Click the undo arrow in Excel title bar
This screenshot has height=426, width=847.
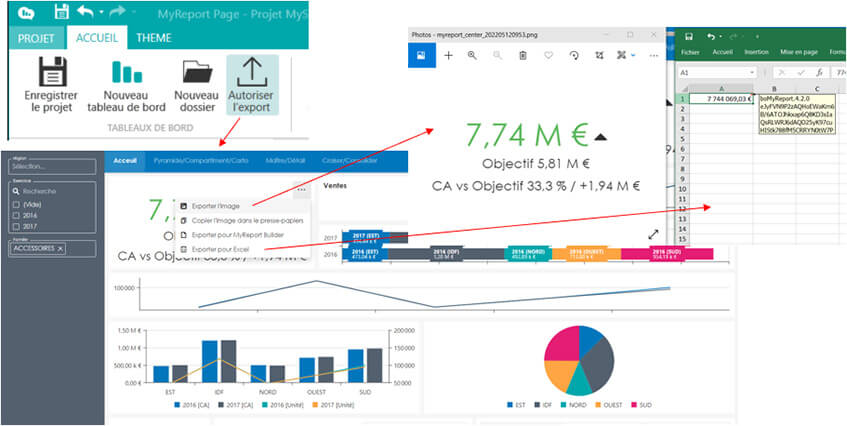pyautogui.click(x=711, y=37)
